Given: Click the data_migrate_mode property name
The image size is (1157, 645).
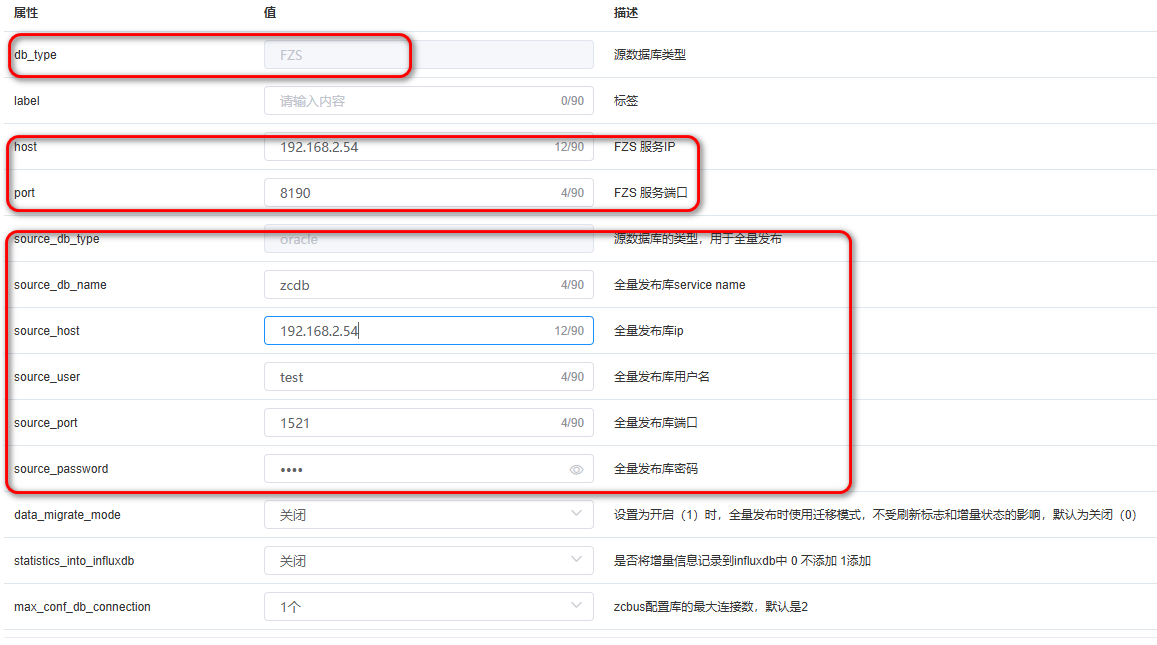Looking at the screenshot, I should [67, 515].
